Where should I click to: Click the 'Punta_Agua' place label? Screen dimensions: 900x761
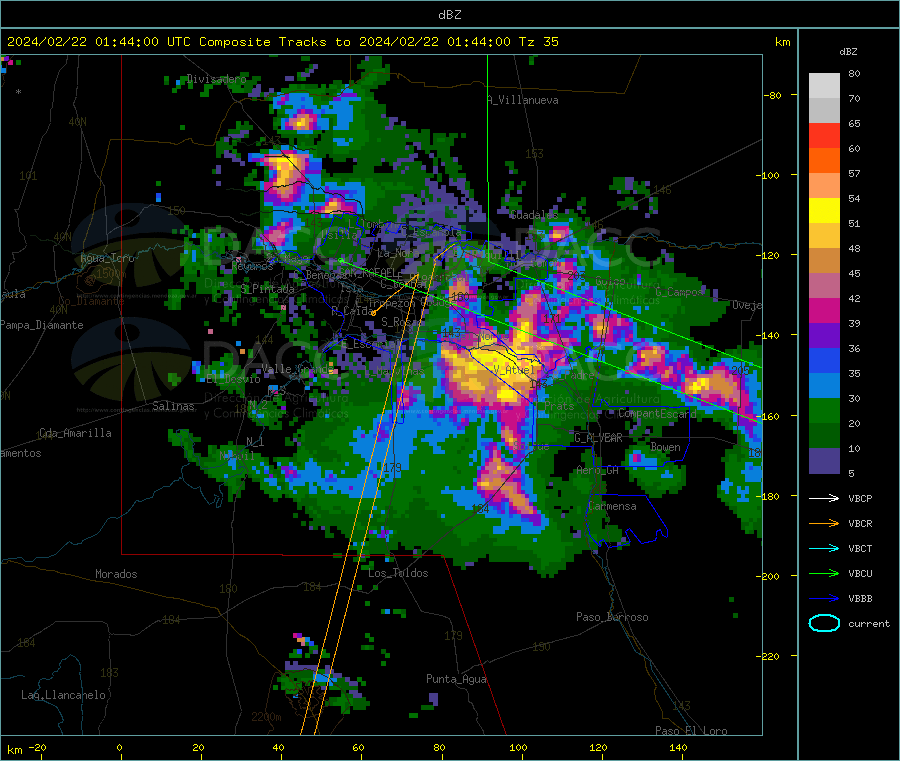point(456,679)
